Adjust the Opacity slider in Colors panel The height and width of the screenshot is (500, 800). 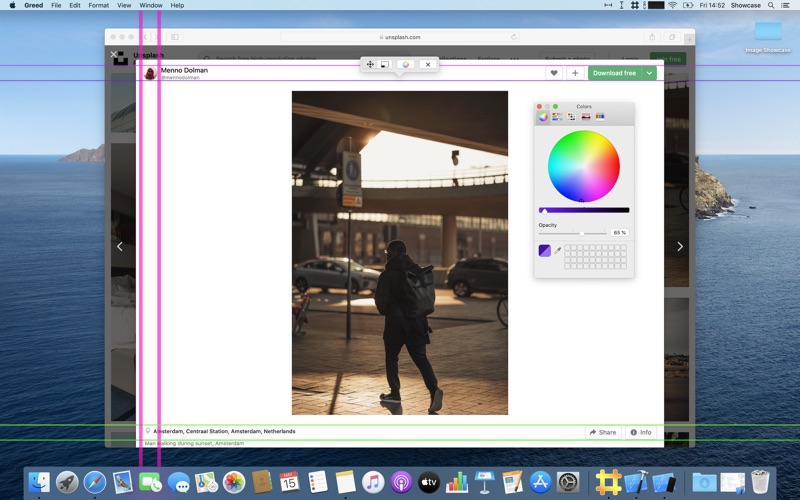click(x=572, y=233)
